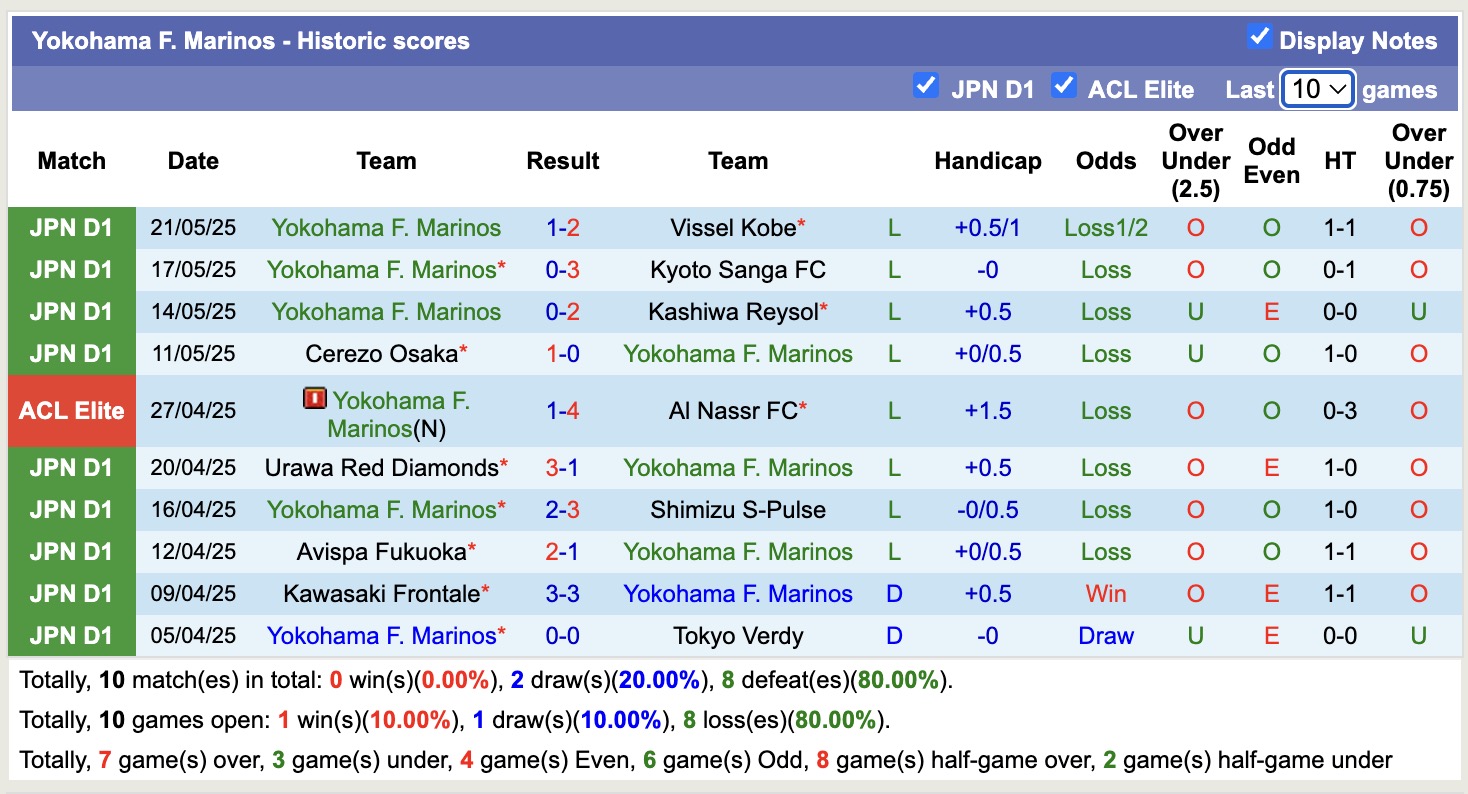Click the Date column header

[x=193, y=160]
